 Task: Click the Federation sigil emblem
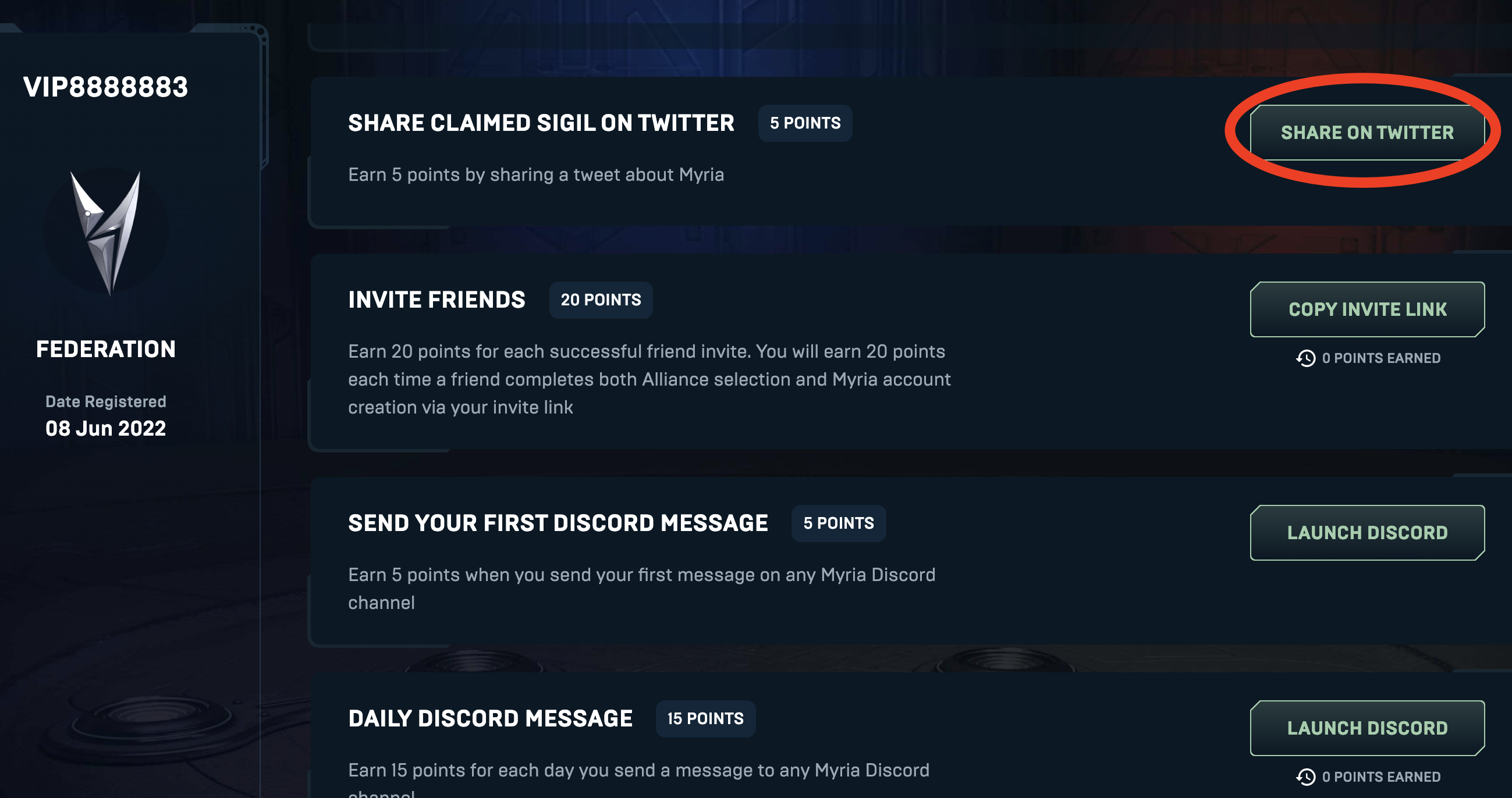(106, 232)
